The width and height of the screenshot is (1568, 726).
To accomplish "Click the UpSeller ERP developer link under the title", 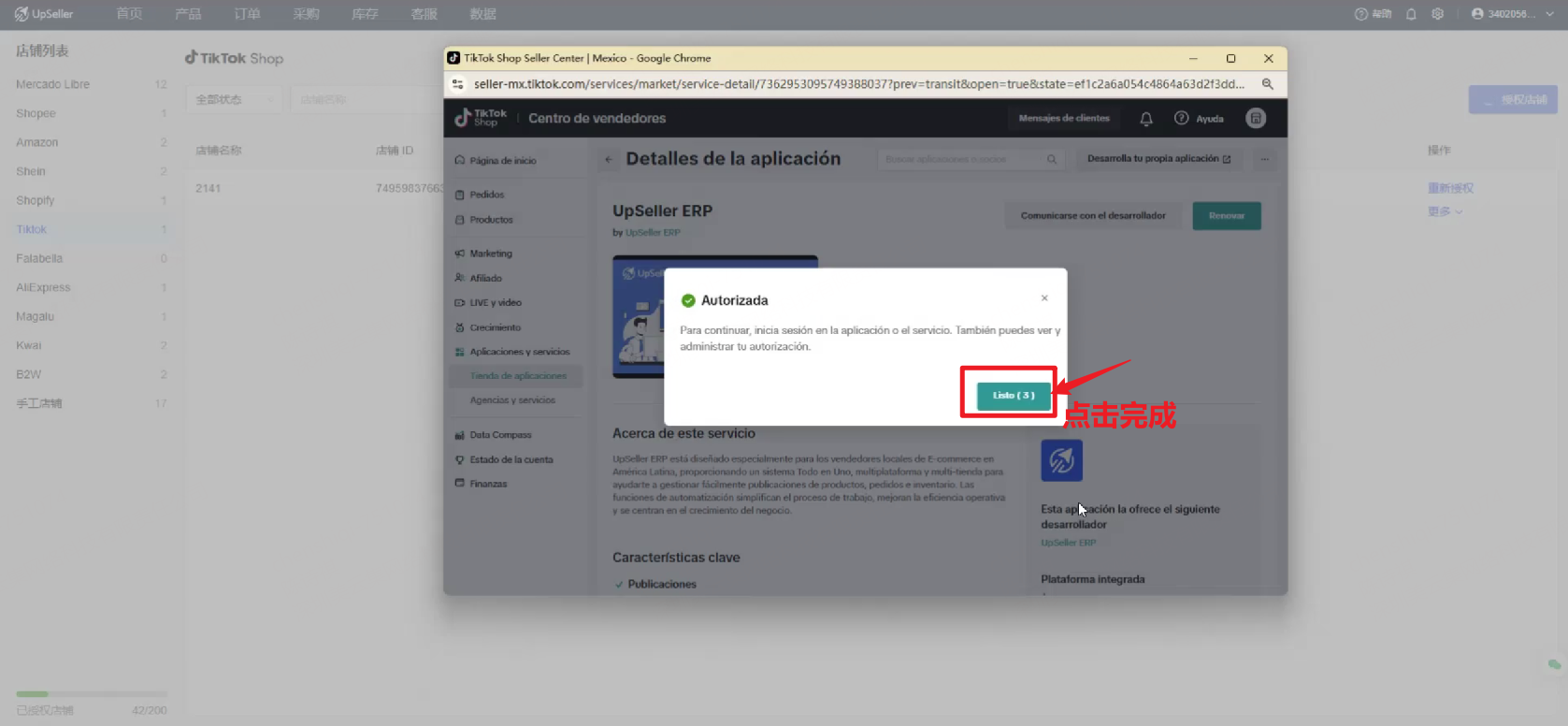I will (653, 233).
